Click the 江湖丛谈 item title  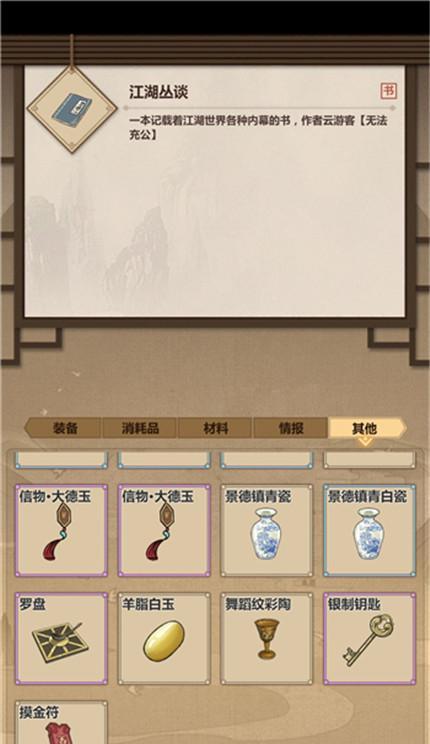(159, 92)
